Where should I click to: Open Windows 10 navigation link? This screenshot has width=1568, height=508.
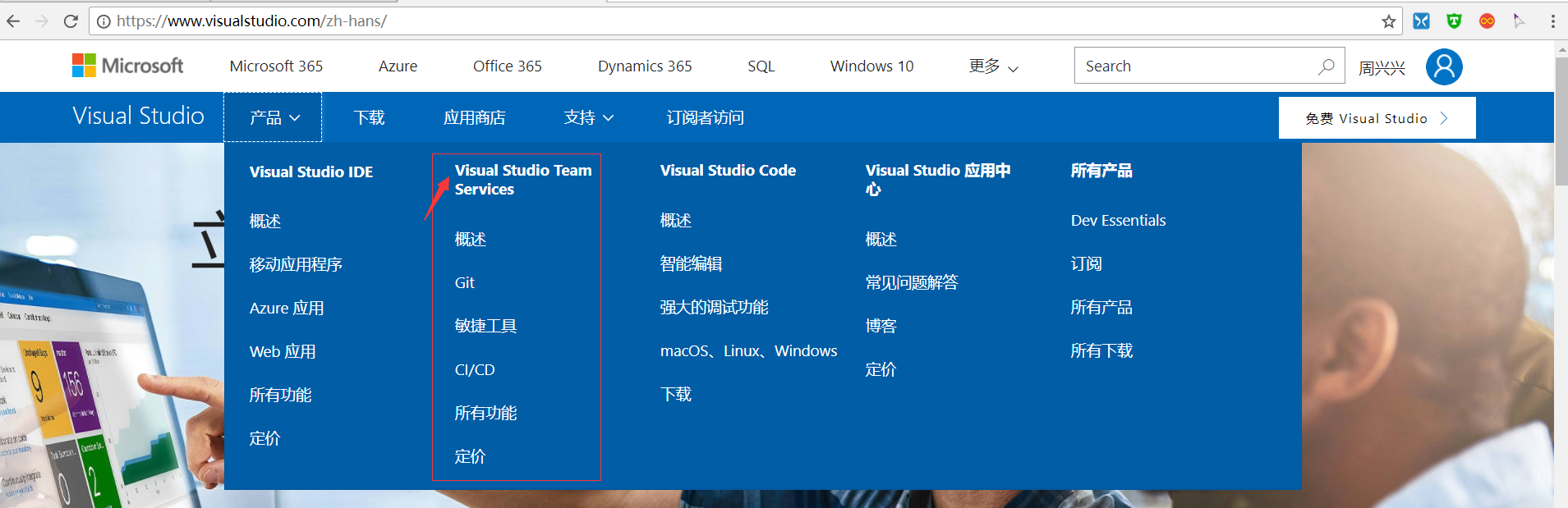871,66
